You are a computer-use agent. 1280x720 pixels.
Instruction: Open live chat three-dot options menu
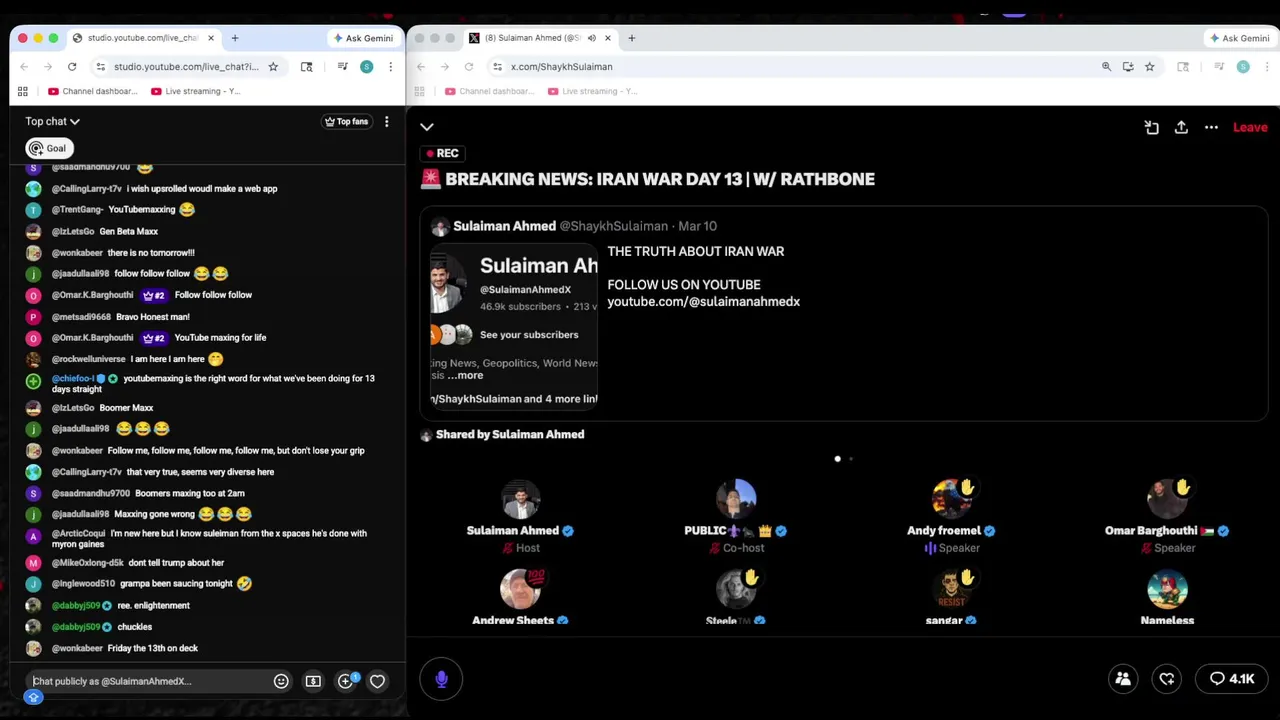[x=386, y=122]
